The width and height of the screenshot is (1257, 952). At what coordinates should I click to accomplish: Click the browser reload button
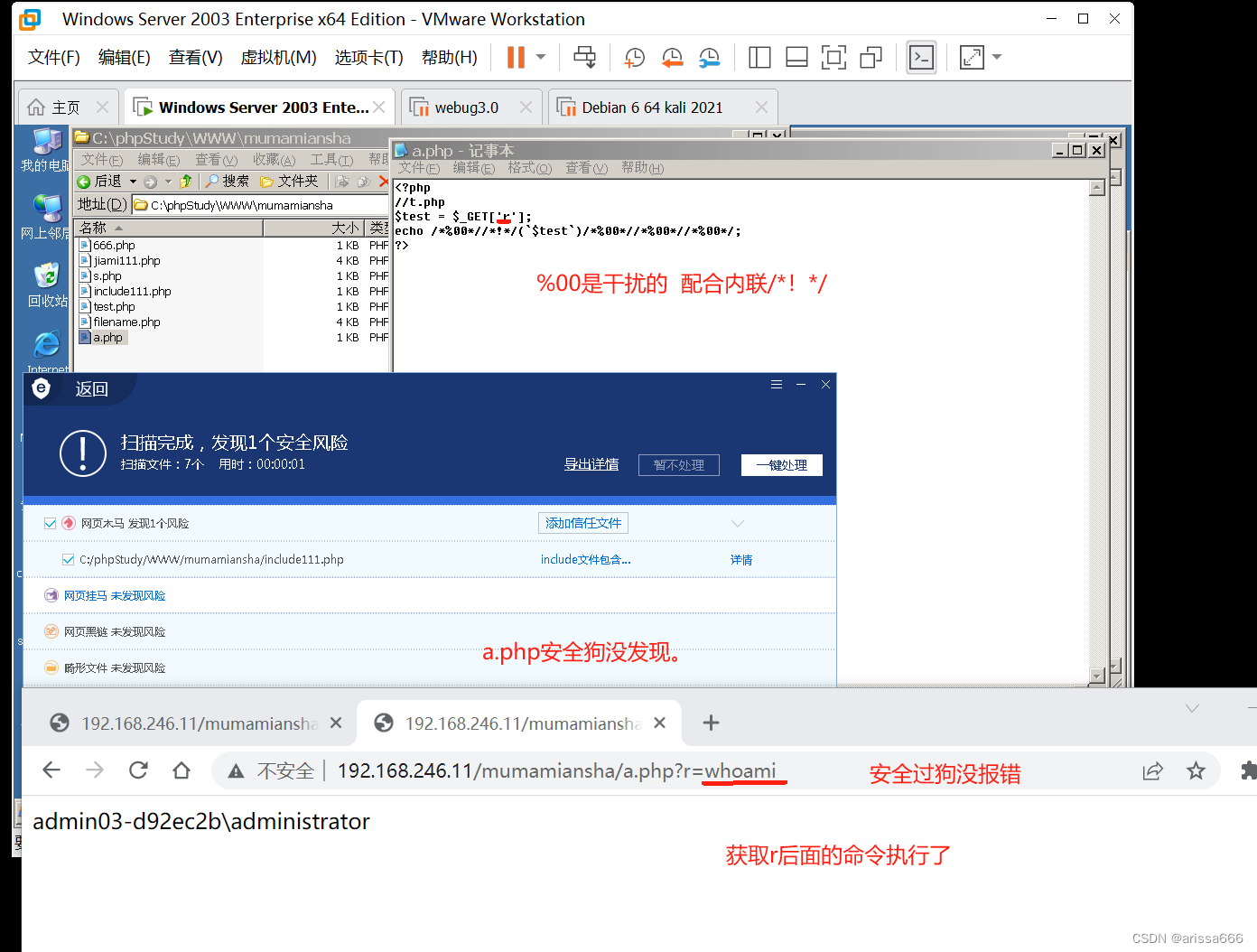pos(138,770)
